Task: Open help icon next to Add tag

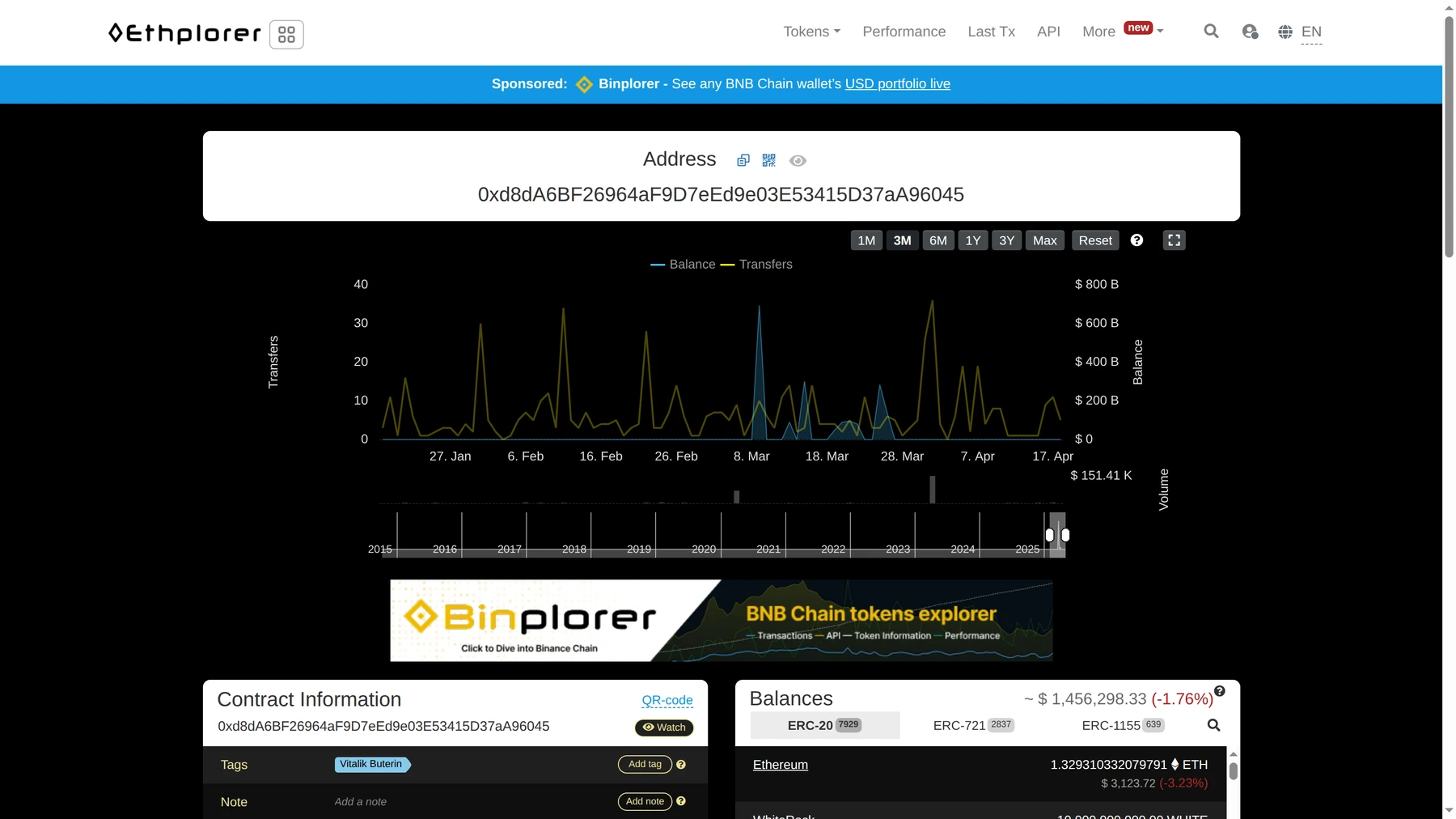Action: pyautogui.click(x=681, y=764)
